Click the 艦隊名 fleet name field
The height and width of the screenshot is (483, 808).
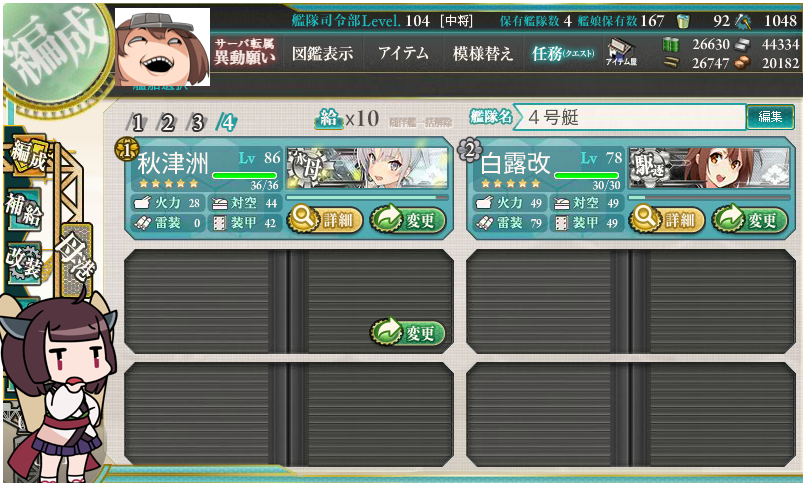click(x=630, y=117)
